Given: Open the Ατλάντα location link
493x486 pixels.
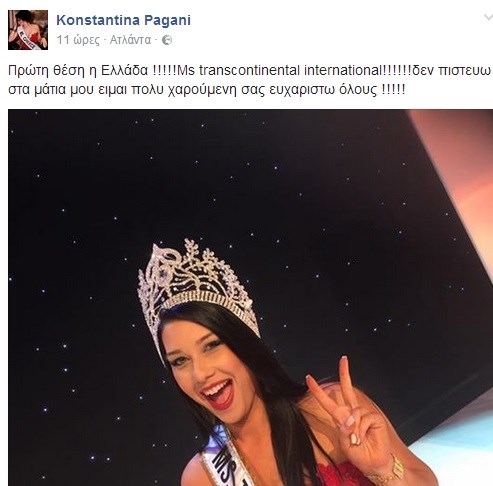Looking at the screenshot, I should [130, 40].
